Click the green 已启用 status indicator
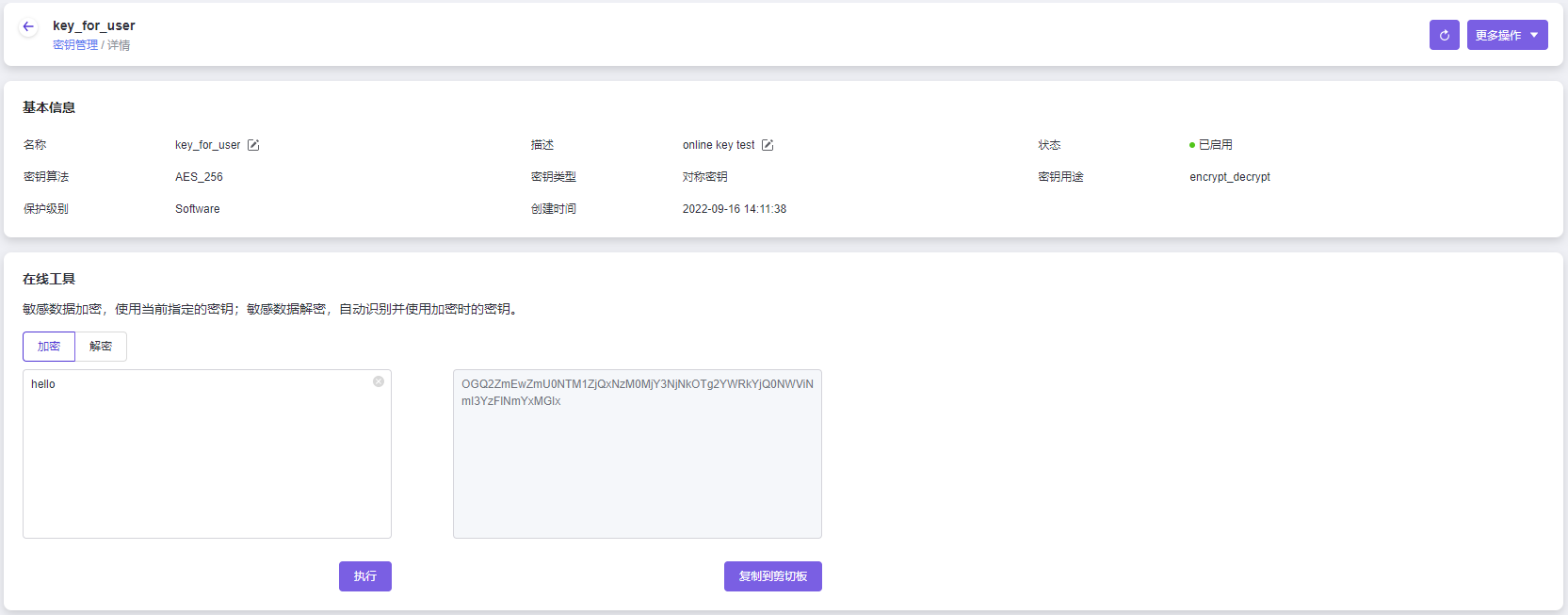1568x615 pixels. [x=1211, y=145]
